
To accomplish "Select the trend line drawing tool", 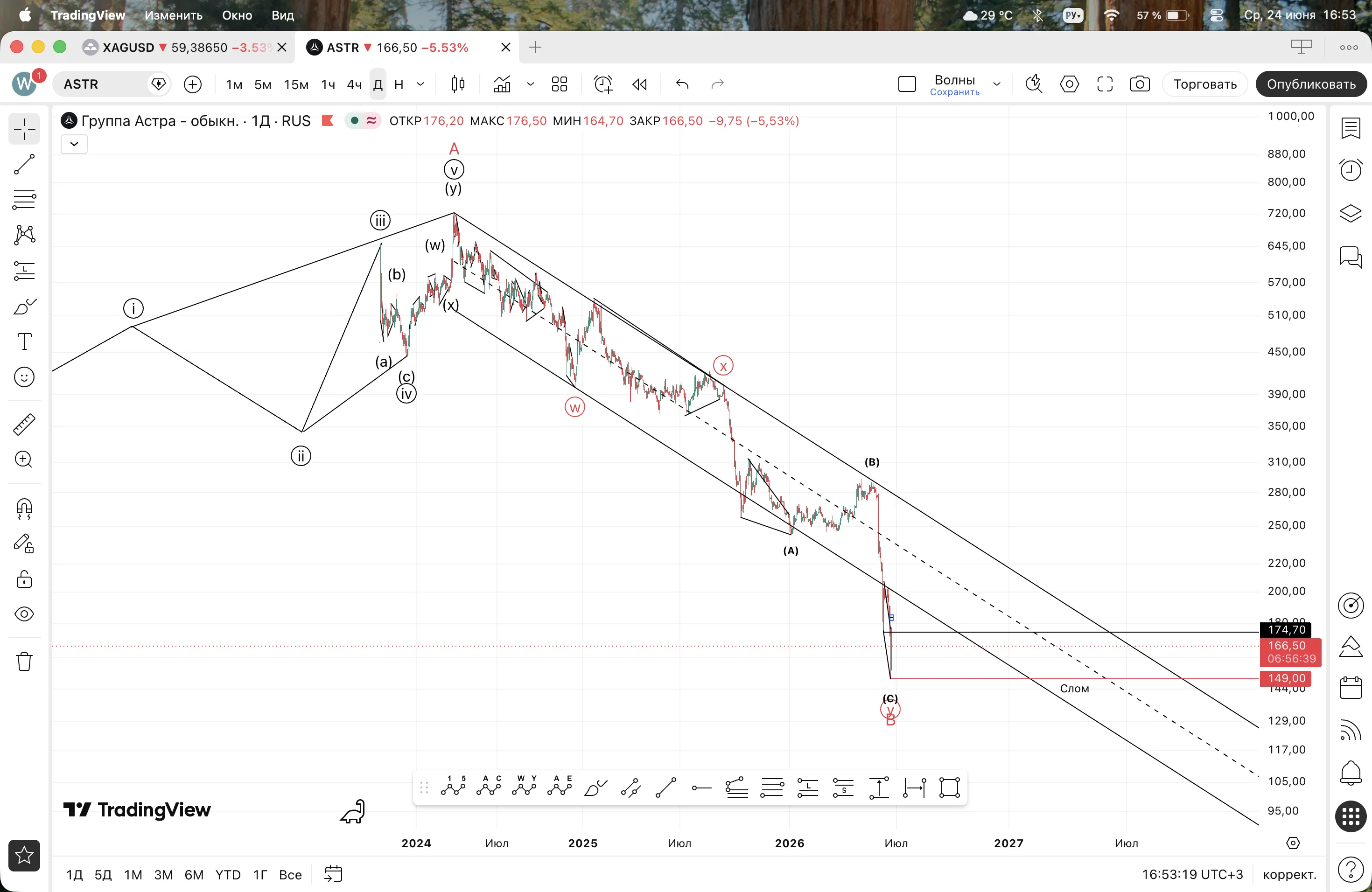I will pos(24,164).
